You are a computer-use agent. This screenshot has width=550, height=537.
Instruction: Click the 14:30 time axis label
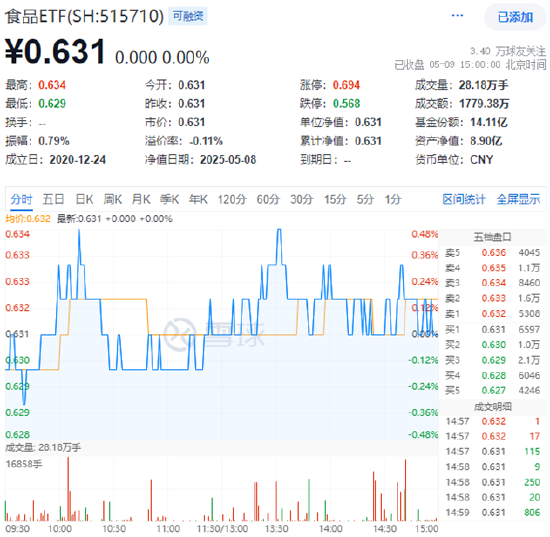(385, 529)
